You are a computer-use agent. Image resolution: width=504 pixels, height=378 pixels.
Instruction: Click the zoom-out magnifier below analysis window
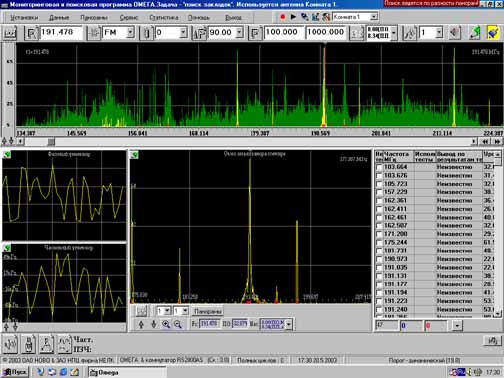click(x=178, y=324)
